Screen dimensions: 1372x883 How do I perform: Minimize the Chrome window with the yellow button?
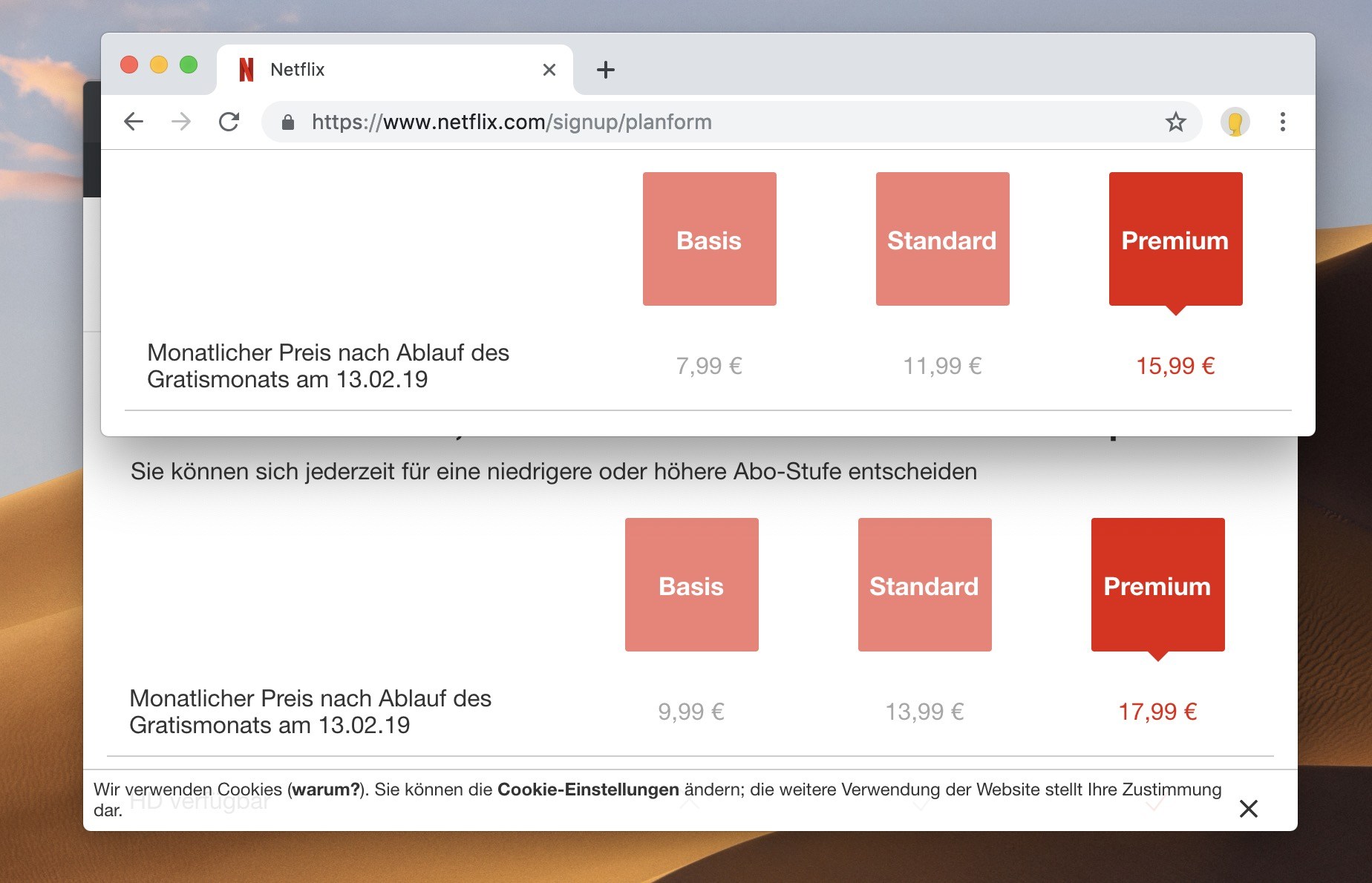click(x=159, y=65)
